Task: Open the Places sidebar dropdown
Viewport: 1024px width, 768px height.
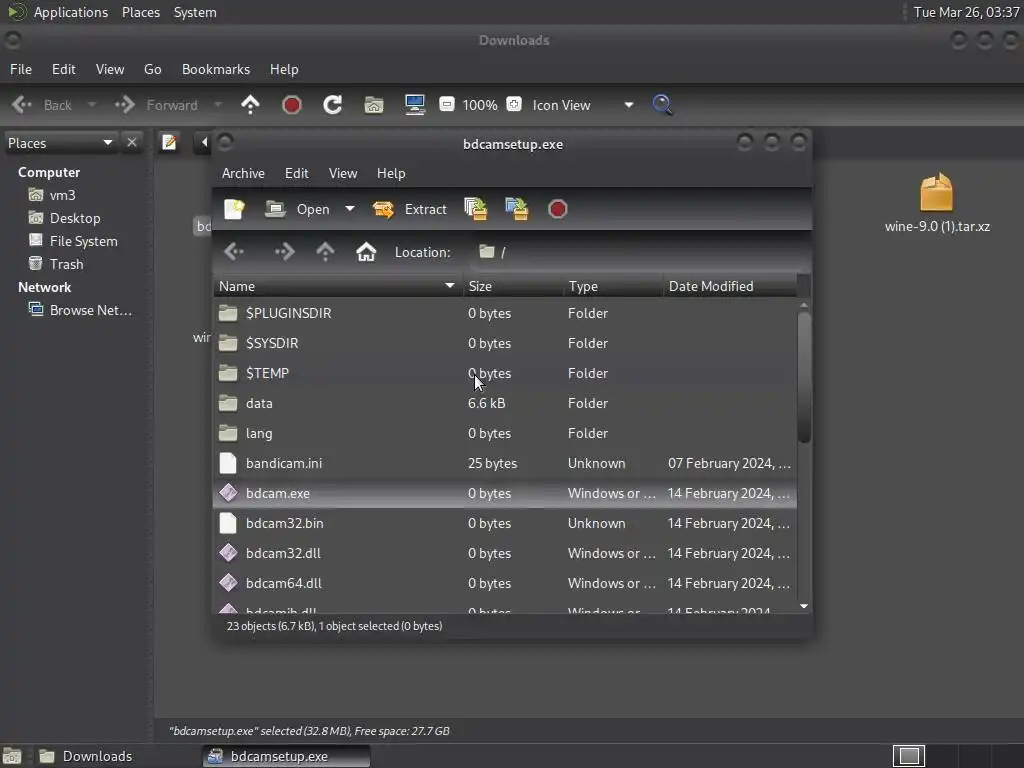Action: click(60, 143)
